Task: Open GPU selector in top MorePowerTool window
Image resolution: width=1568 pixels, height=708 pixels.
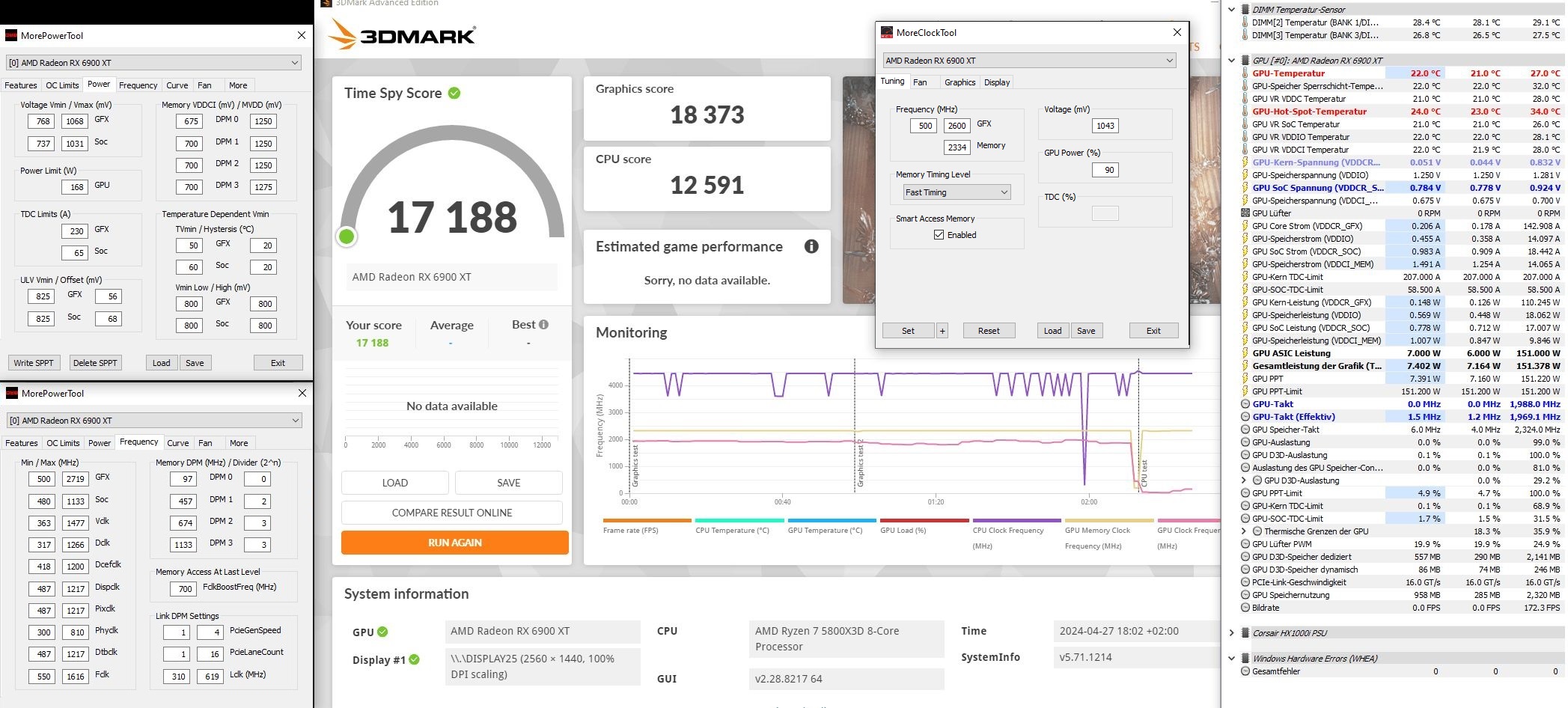Action: pyautogui.click(x=153, y=63)
